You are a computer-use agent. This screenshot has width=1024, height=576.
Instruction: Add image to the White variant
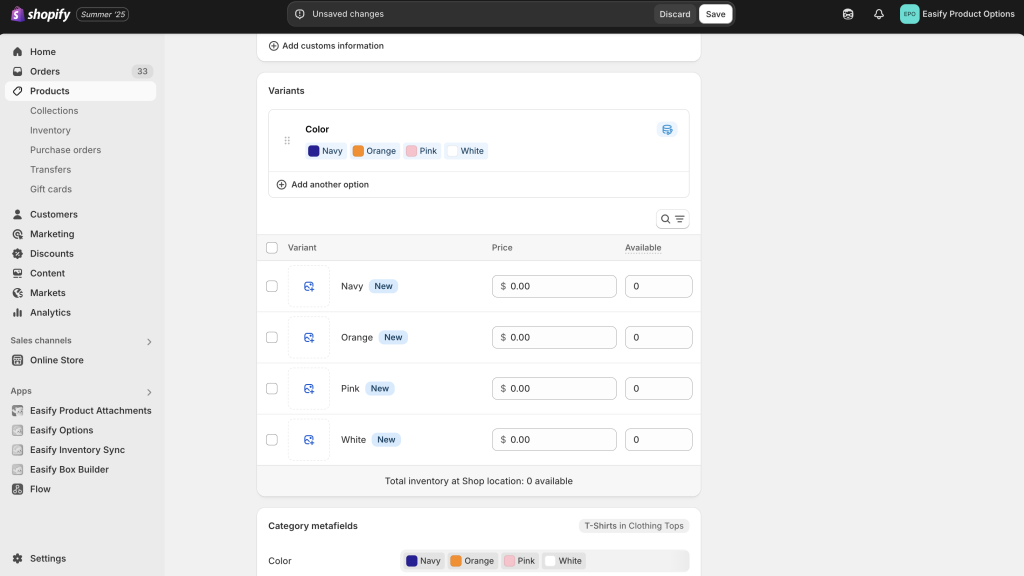[x=309, y=440]
